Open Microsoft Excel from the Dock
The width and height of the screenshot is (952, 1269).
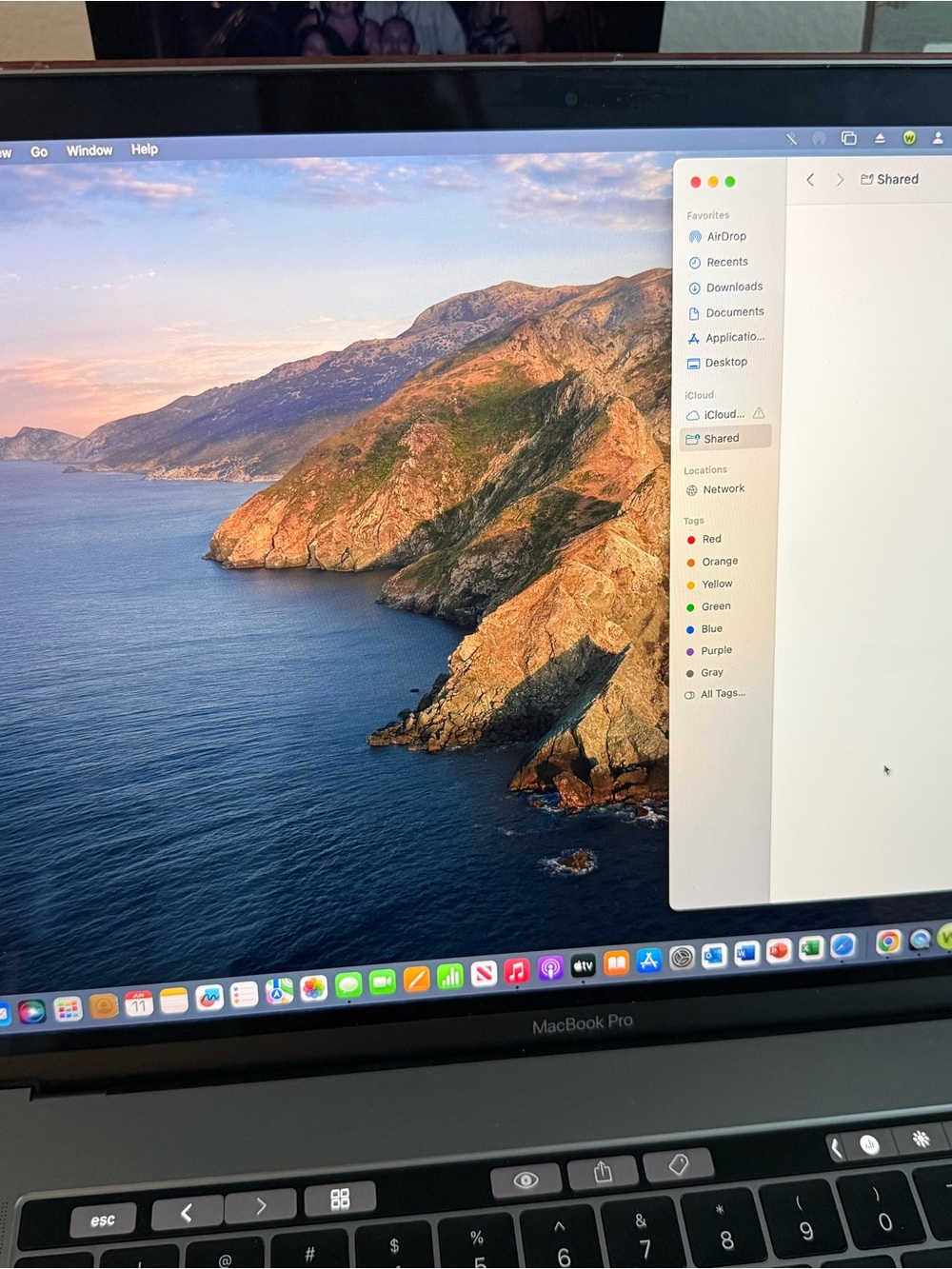(811, 948)
